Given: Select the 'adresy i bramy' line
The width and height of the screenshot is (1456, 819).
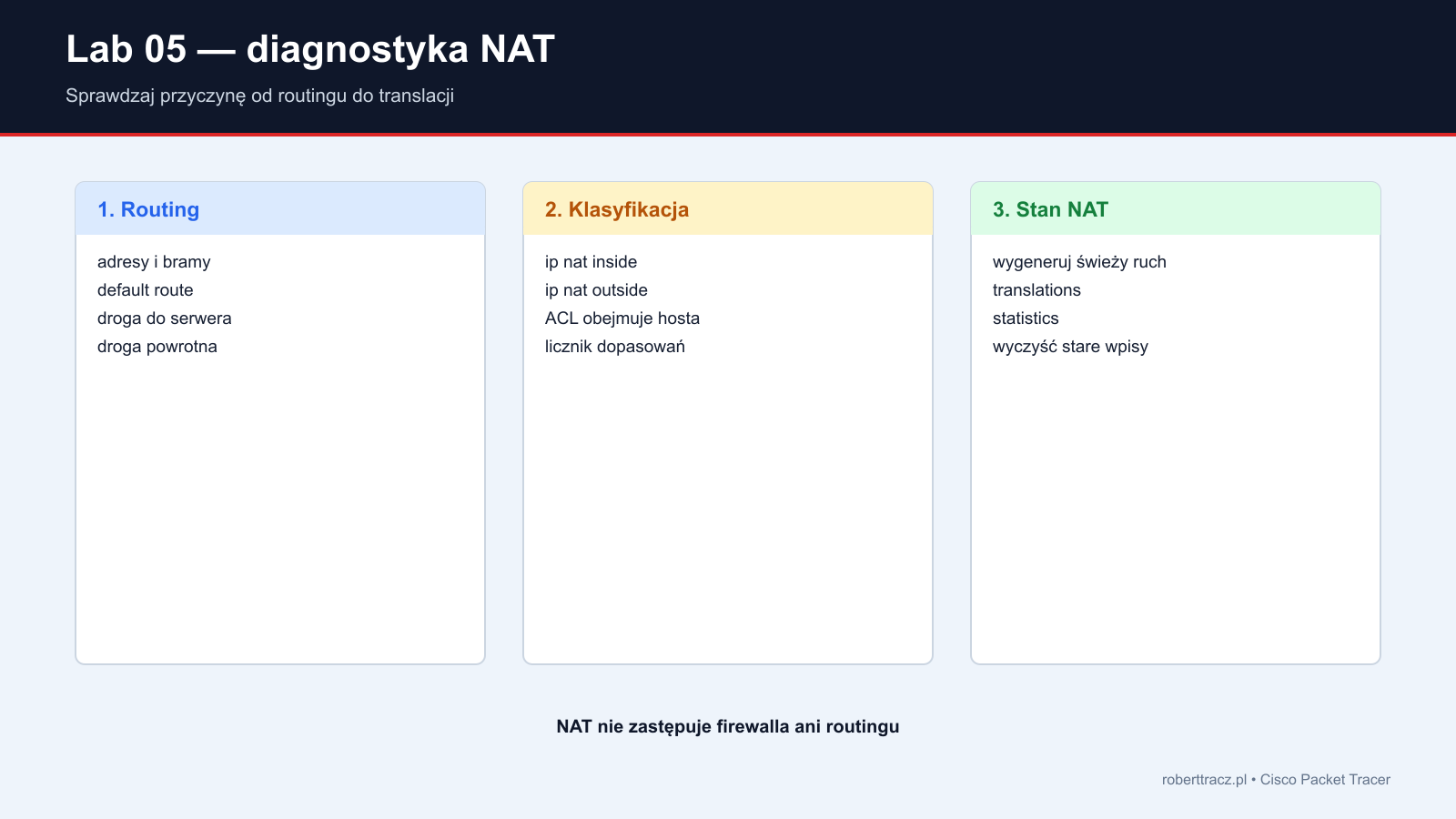Looking at the screenshot, I should coord(154,262).
